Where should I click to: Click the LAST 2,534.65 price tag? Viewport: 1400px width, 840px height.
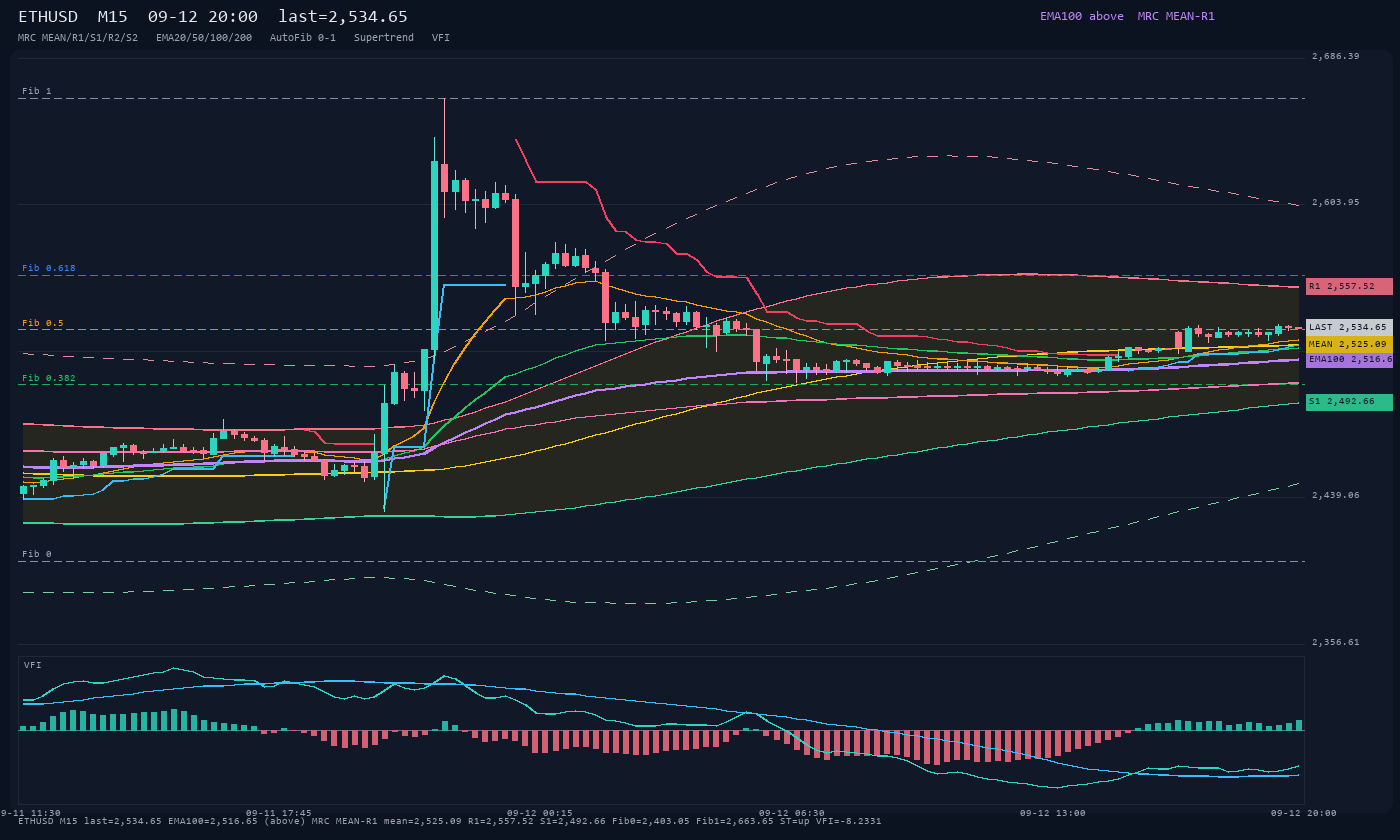[x=1349, y=327]
